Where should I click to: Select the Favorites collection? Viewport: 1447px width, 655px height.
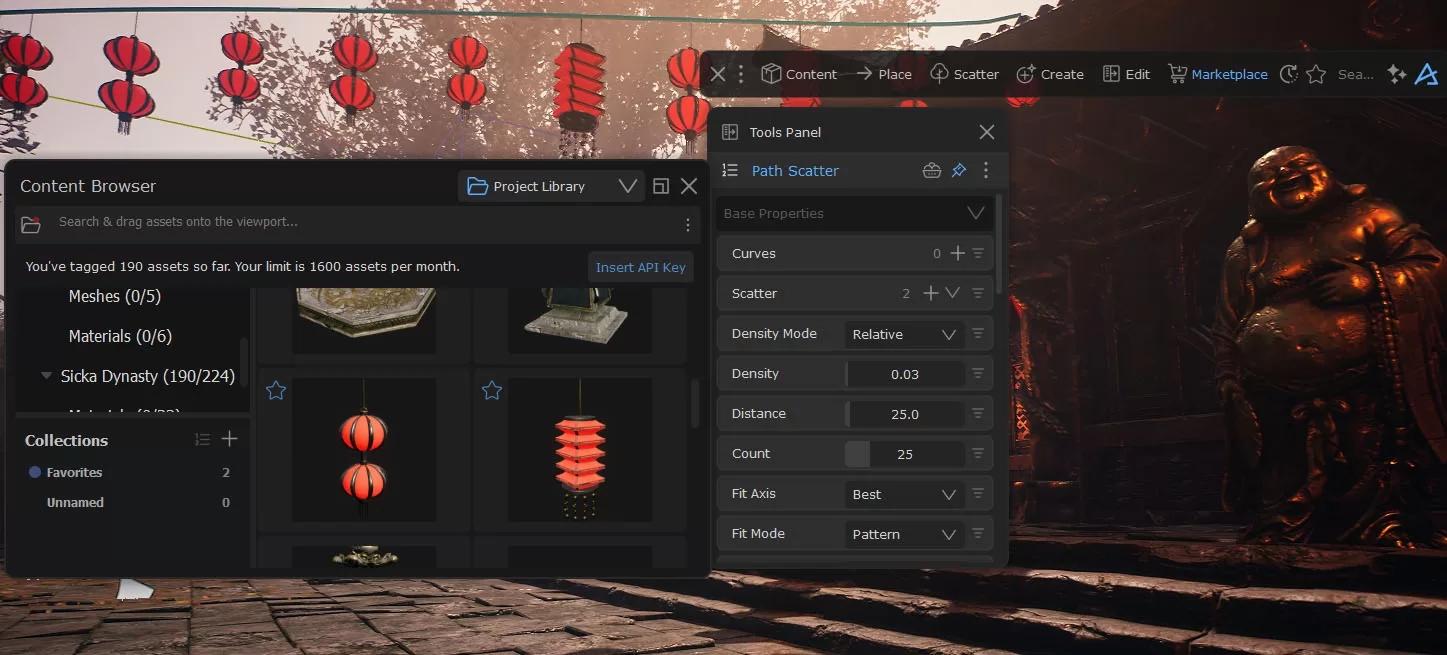[x=74, y=472]
